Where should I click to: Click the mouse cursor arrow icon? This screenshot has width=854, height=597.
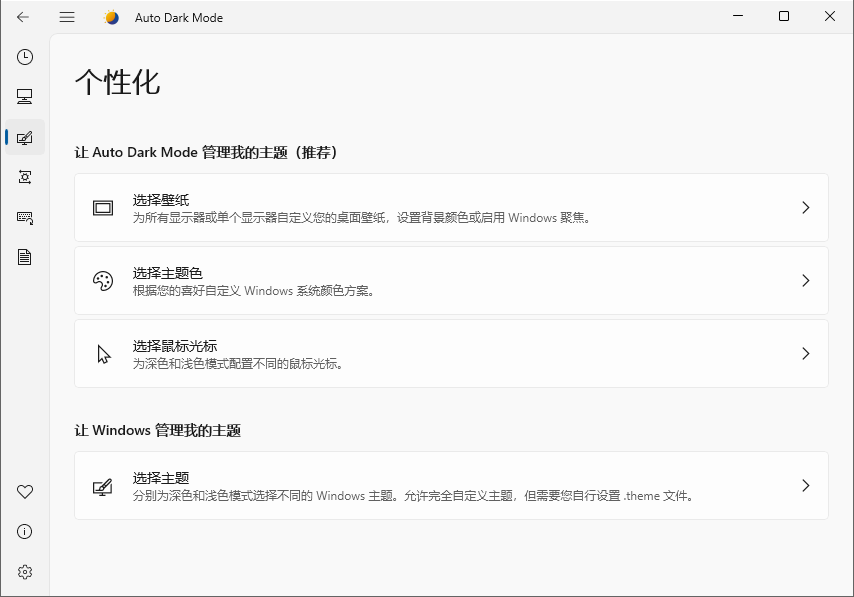pyautogui.click(x=103, y=354)
